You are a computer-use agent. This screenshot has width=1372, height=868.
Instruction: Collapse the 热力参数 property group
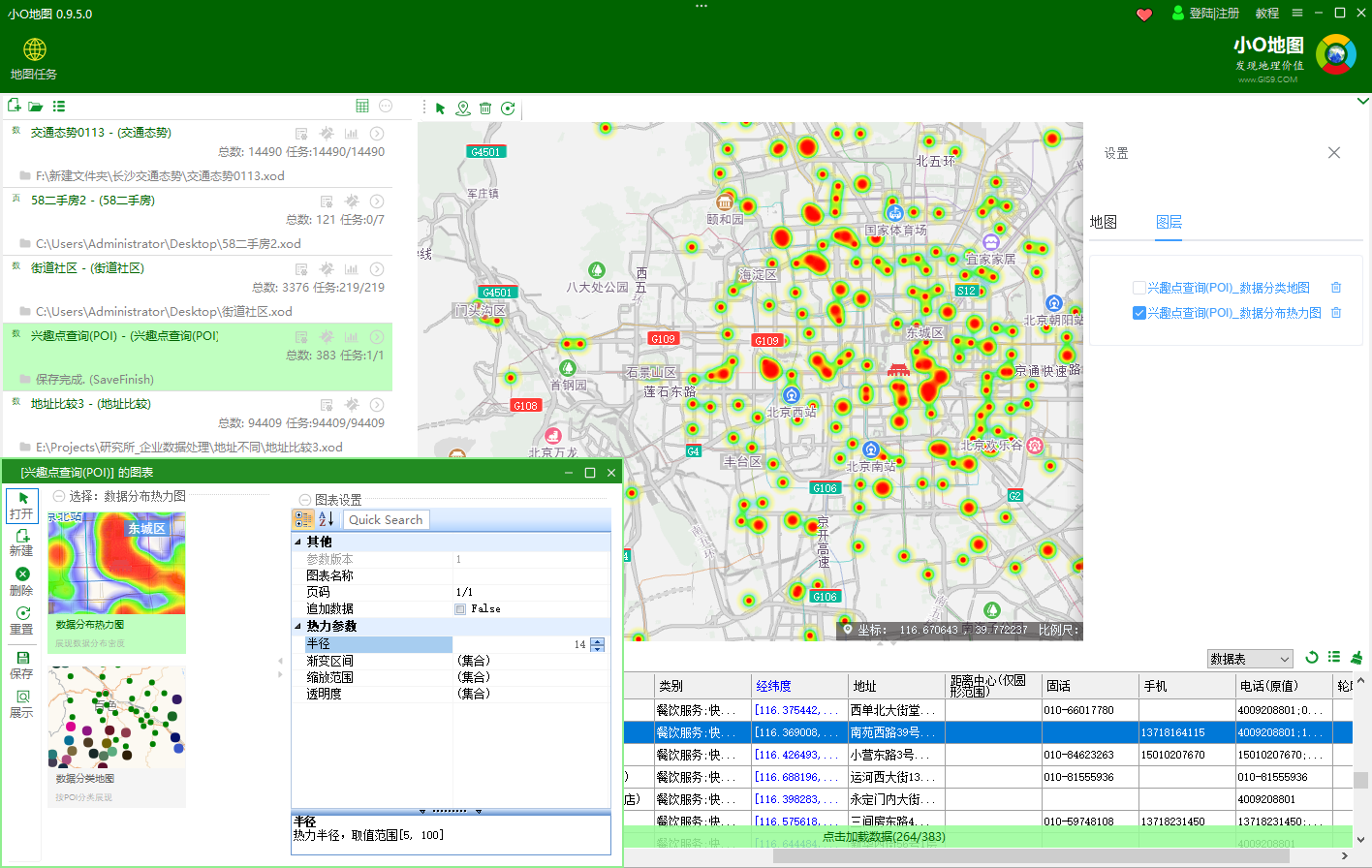[298, 627]
